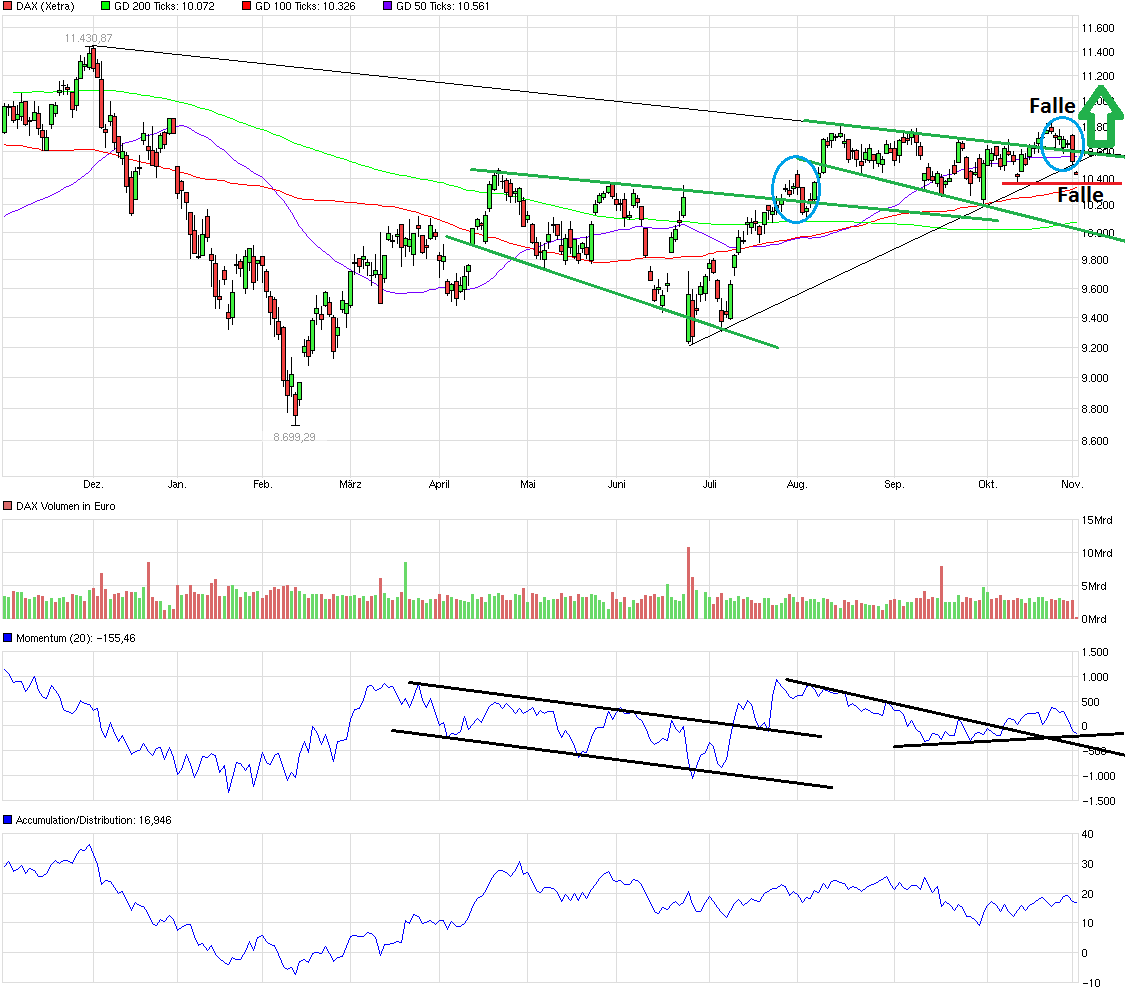Click the 'Falle' label above the blue circle
Viewport: 1125px width, 994px height.
(1053, 106)
